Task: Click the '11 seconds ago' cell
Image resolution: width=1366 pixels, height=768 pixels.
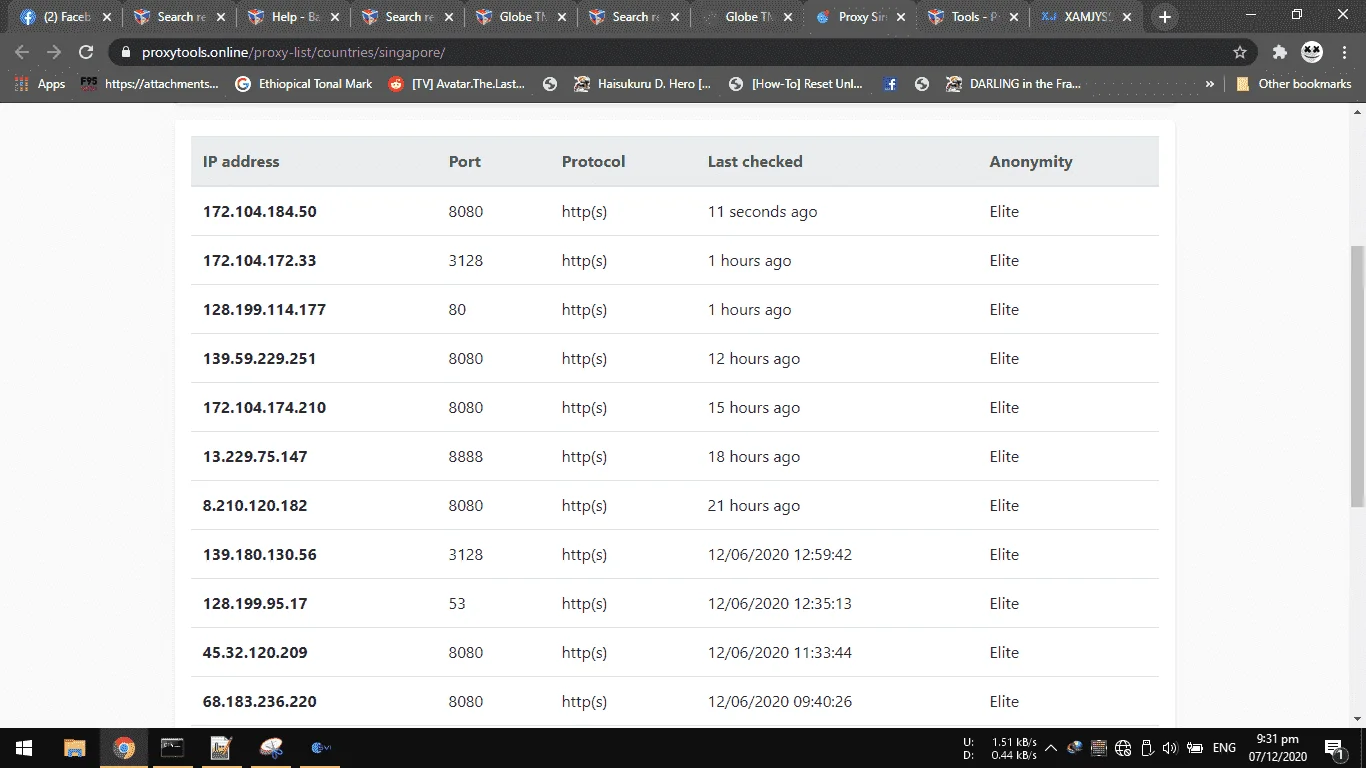Action: pos(763,211)
